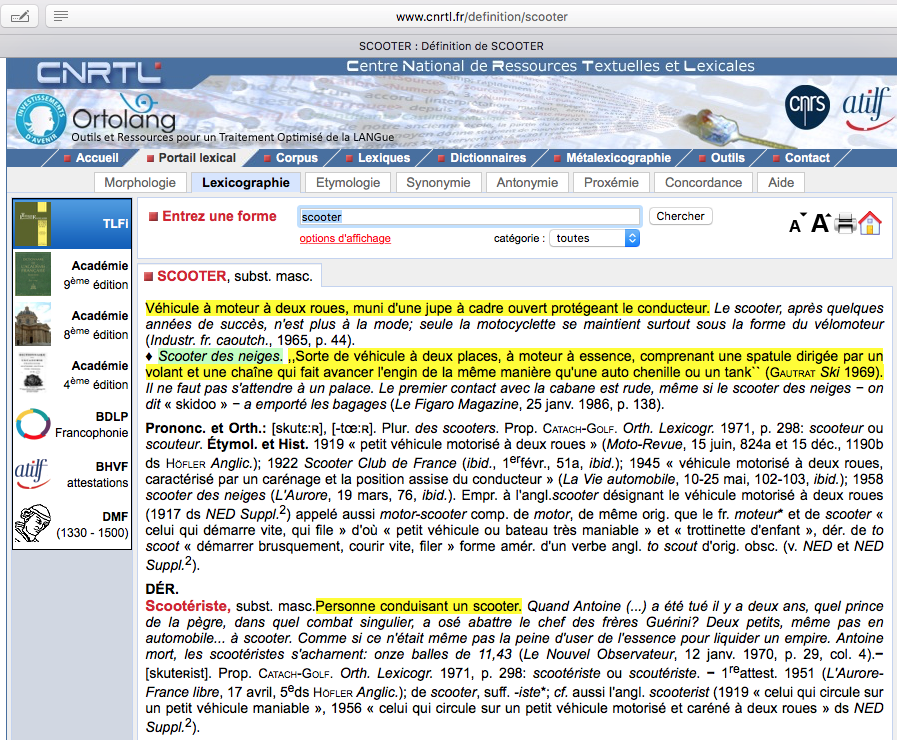Image resolution: width=897 pixels, height=740 pixels.
Task: Click BDLP Francophonie label
Action: (92, 424)
